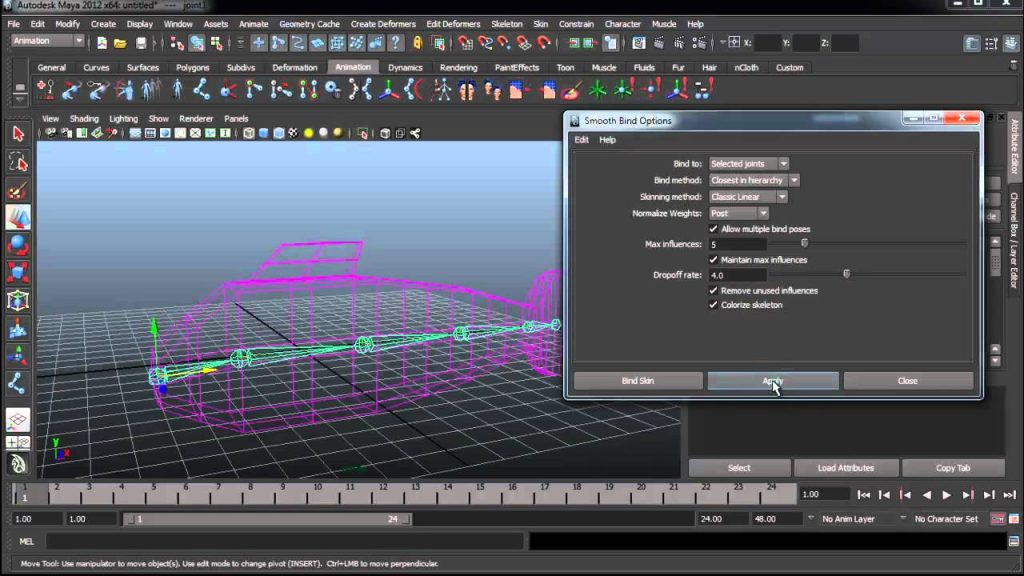Uncheck Allow multiple bind poses

[713, 229]
